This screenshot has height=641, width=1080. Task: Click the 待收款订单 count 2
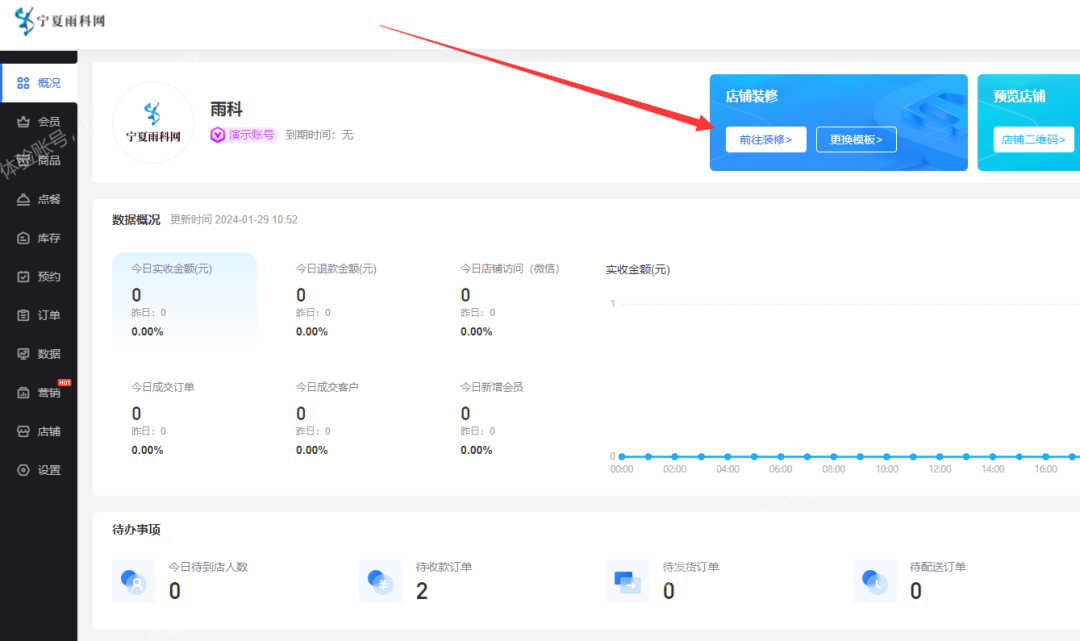click(x=422, y=591)
